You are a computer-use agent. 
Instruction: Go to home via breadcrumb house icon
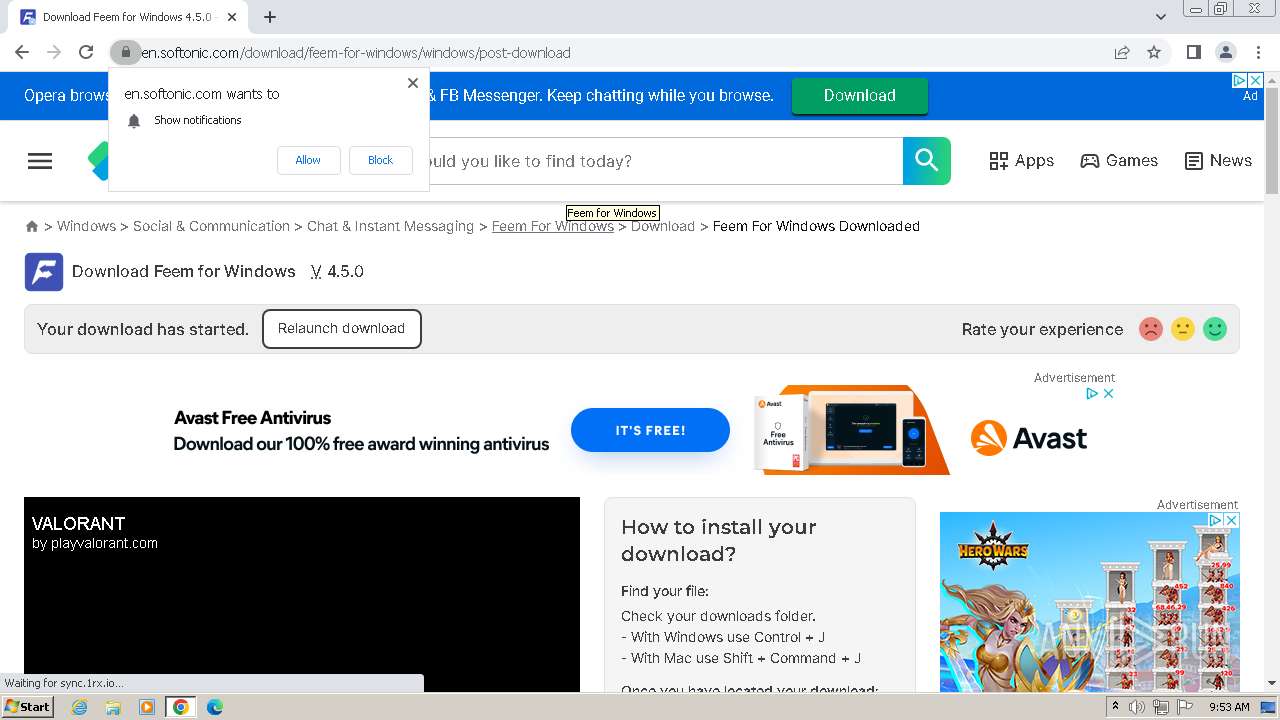32,227
